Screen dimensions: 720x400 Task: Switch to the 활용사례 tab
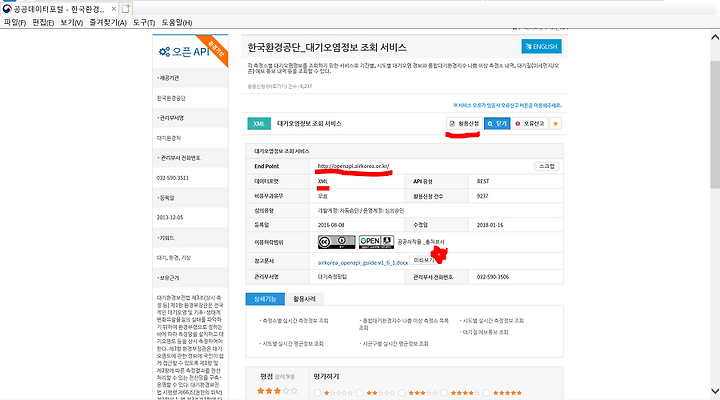(x=304, y=299)
